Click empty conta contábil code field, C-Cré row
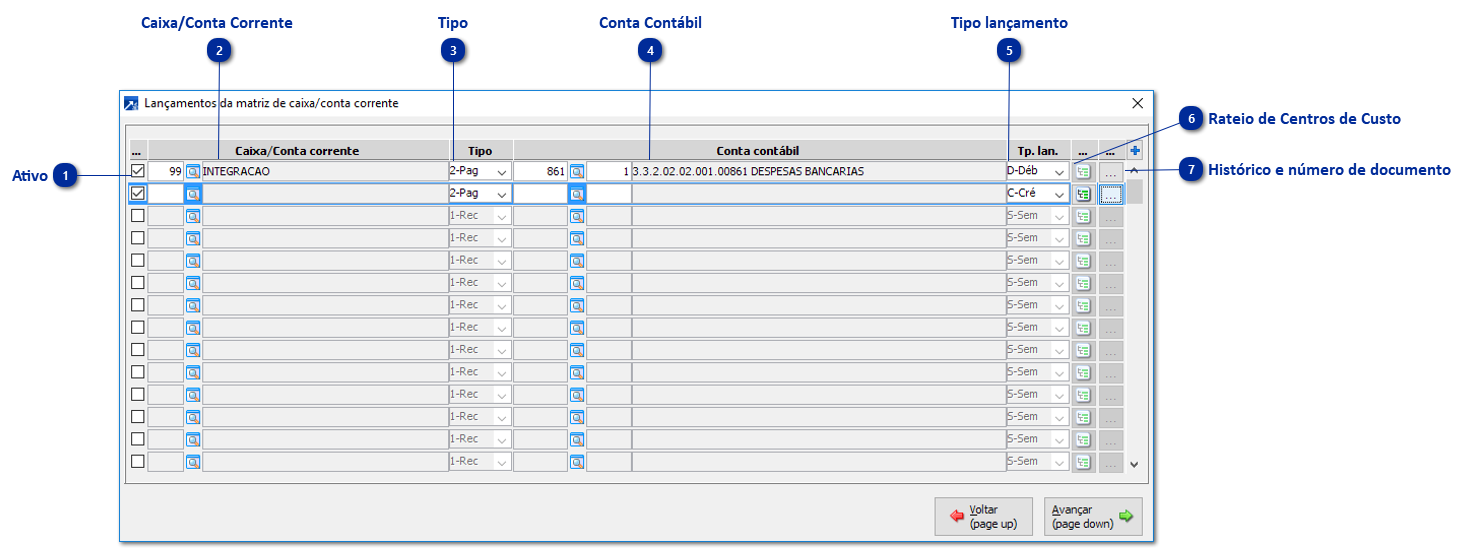The height and width of the screenshot is (553, 1467). pos(541,194)
